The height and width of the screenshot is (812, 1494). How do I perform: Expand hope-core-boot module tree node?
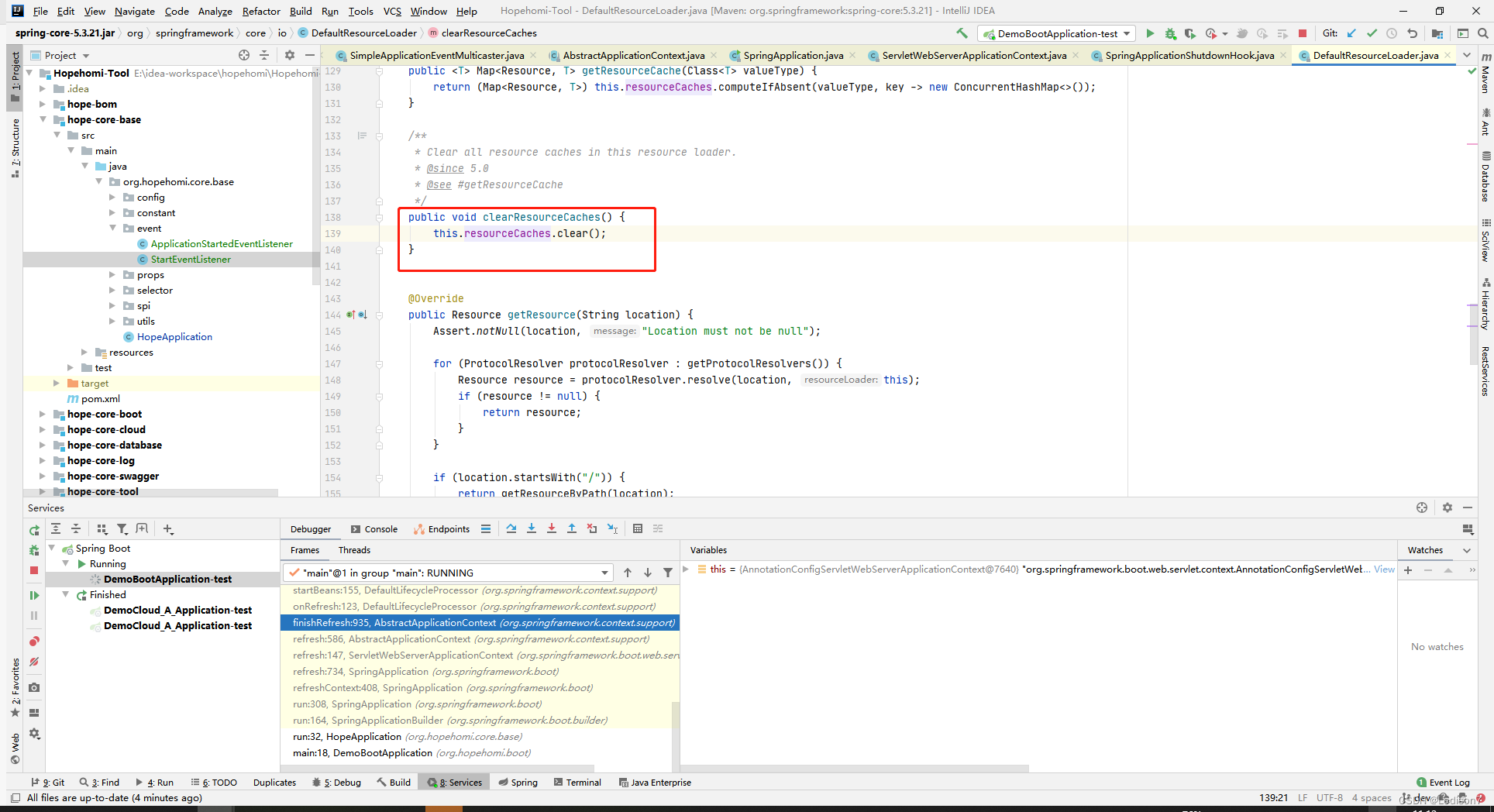[43, 414]
